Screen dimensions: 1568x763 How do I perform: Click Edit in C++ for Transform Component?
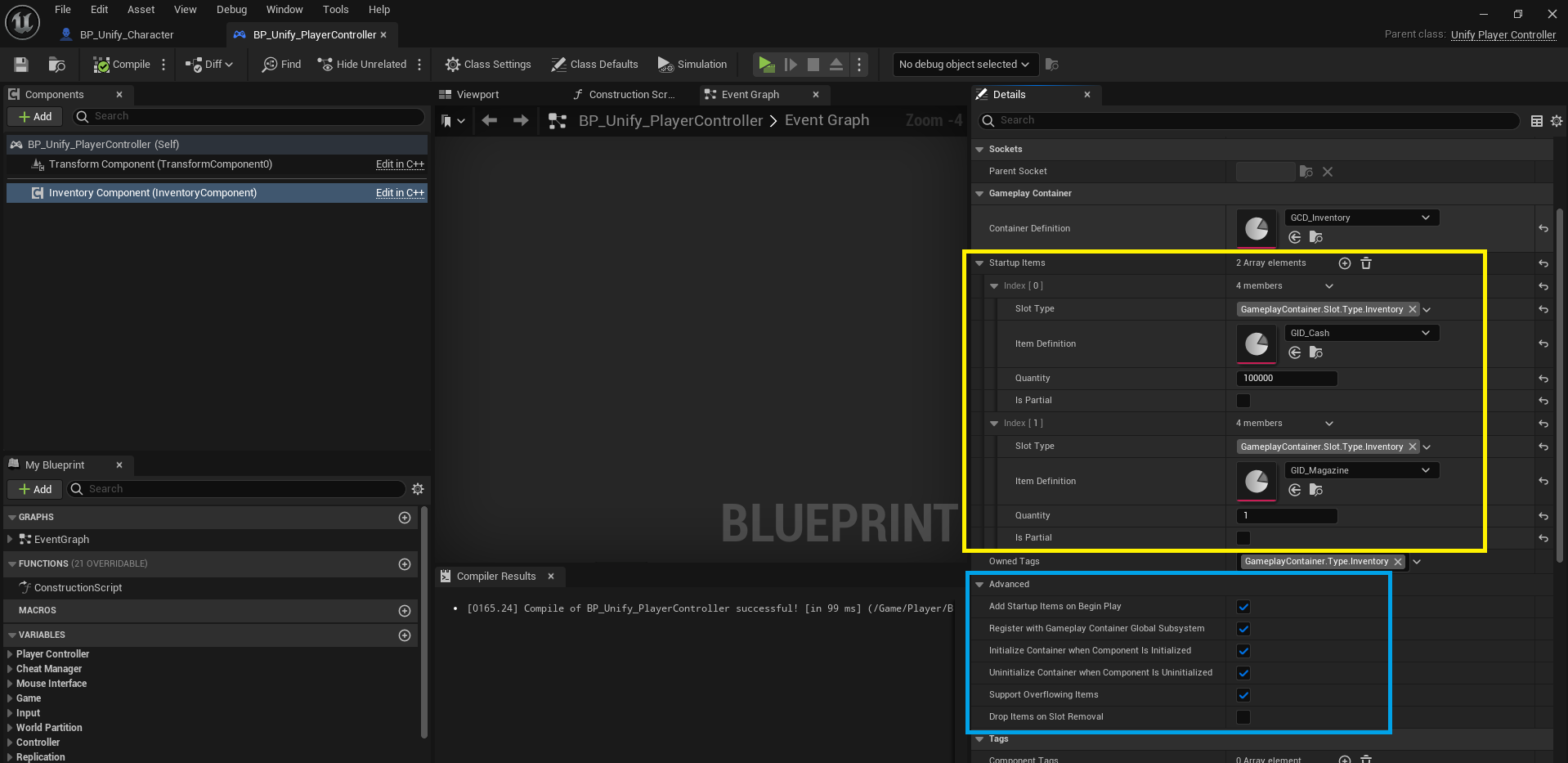[400, 164]
